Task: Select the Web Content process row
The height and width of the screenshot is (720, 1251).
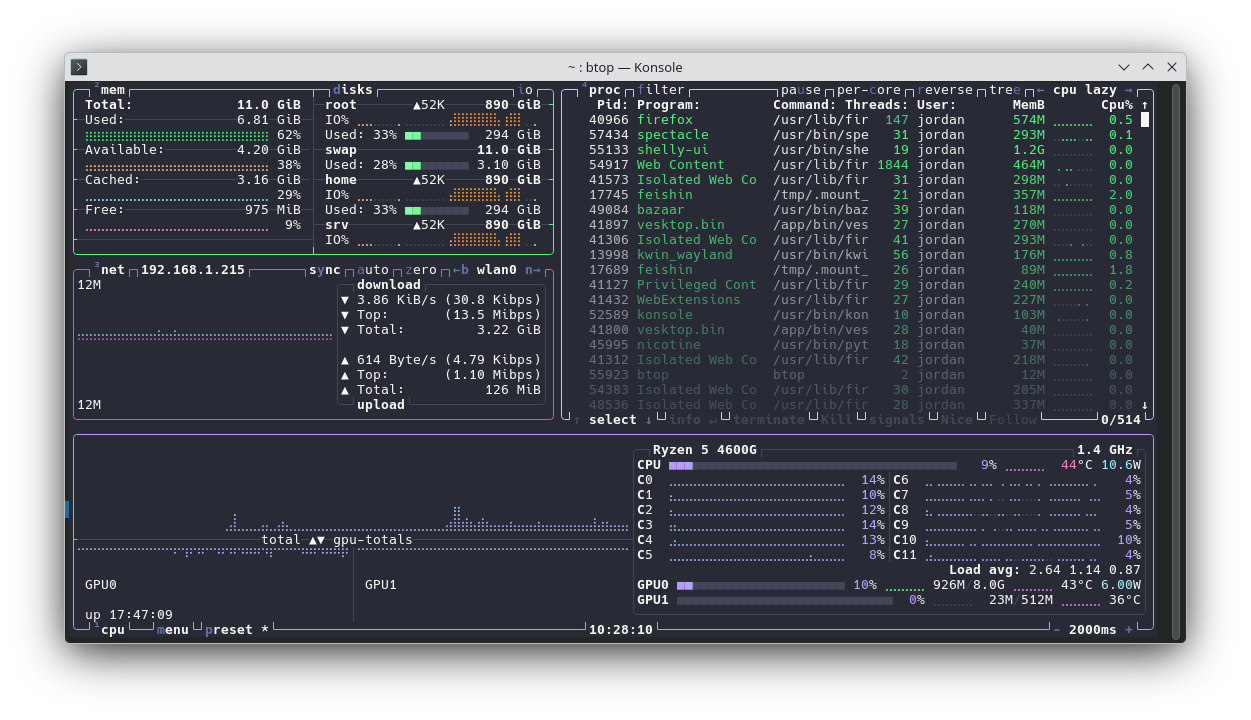Action: coord(861,165)
